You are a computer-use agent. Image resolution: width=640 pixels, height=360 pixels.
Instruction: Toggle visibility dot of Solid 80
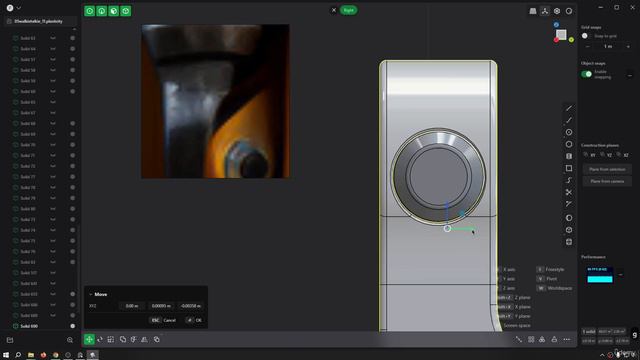(73, 209)
